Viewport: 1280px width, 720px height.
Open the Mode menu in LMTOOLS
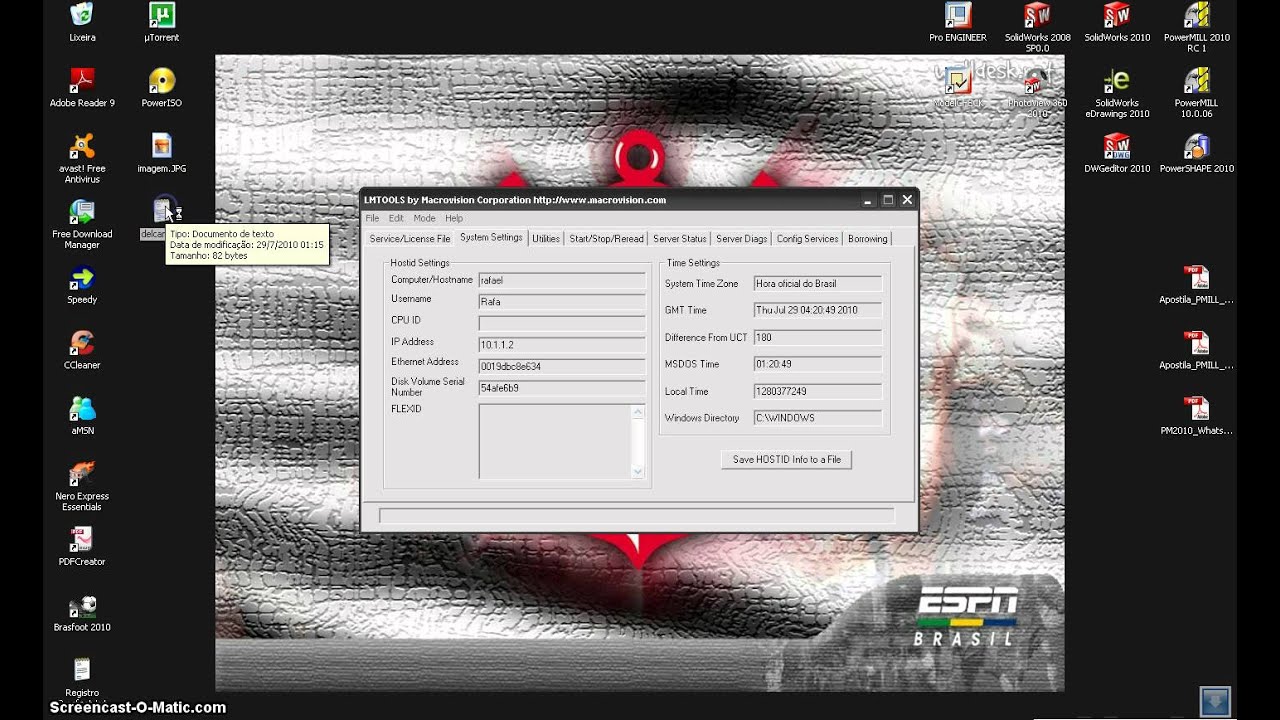tap(424, 218)
